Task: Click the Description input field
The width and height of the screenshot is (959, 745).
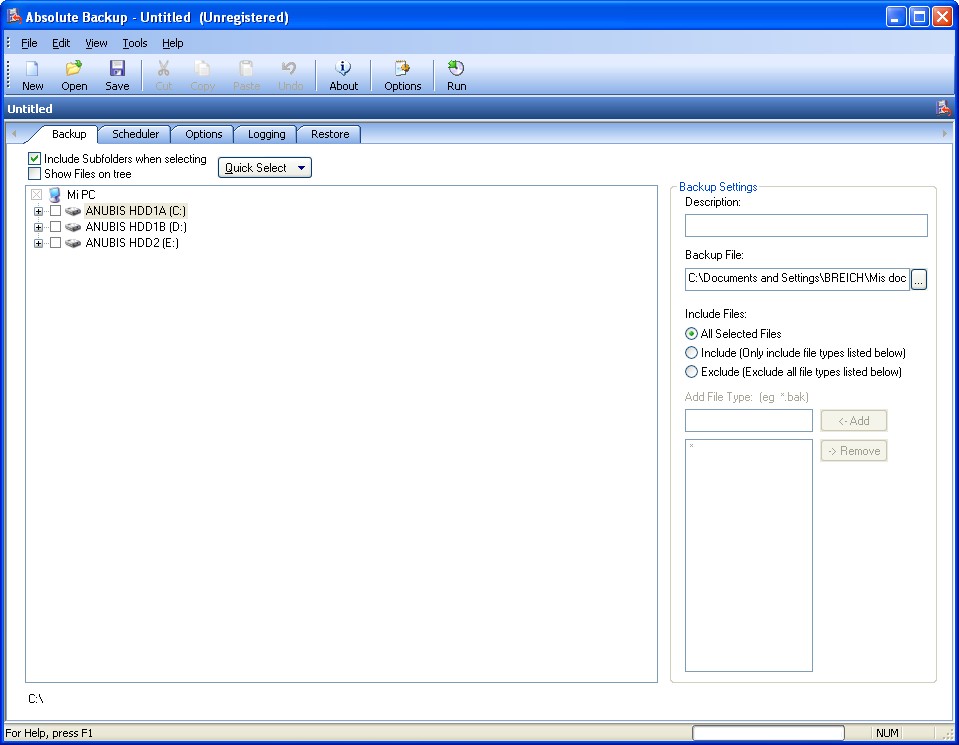Action: (806, 225)
